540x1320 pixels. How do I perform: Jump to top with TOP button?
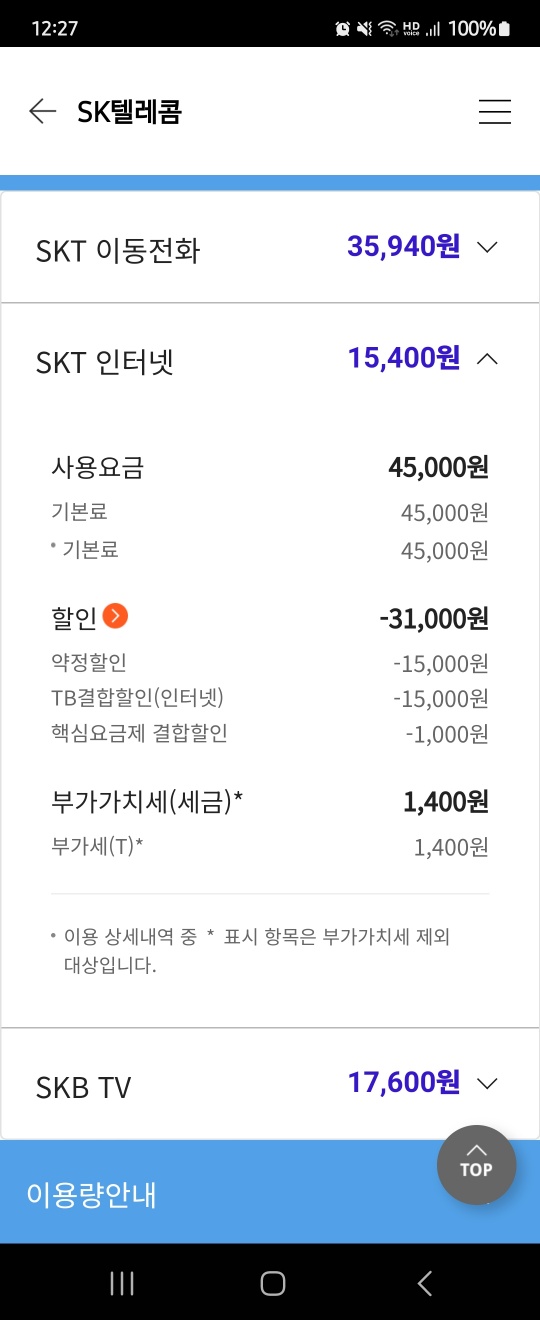tap(476, 1165)
